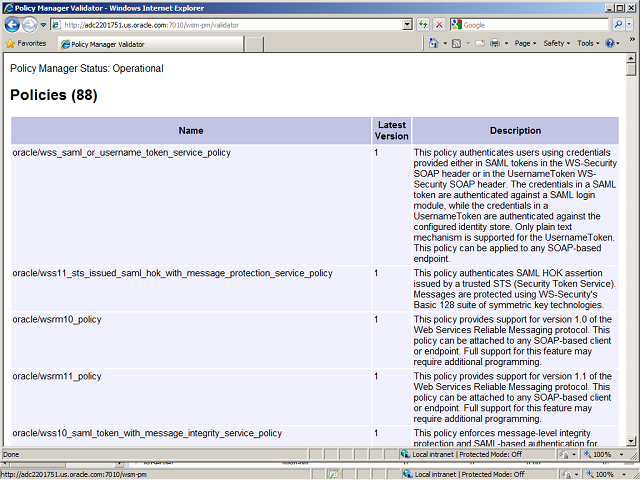Open the Favorites star button
Viewport: 640px width, 480px height.
coord(26,44)
